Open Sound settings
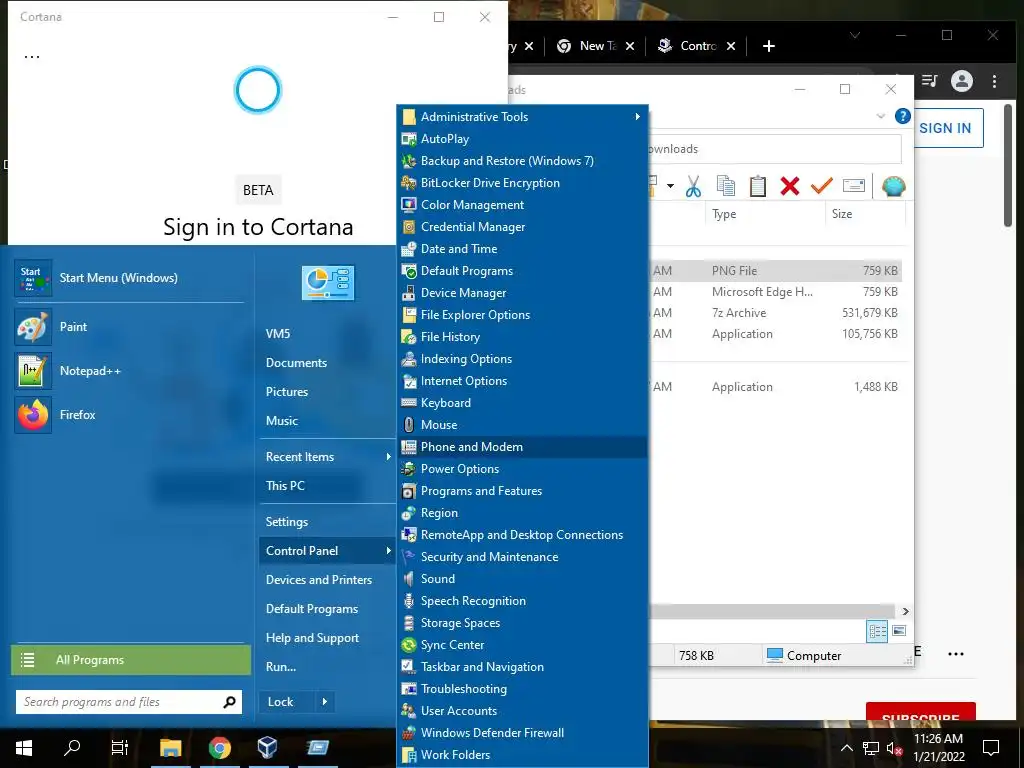The image size is (1024, 768). point(522,579)
